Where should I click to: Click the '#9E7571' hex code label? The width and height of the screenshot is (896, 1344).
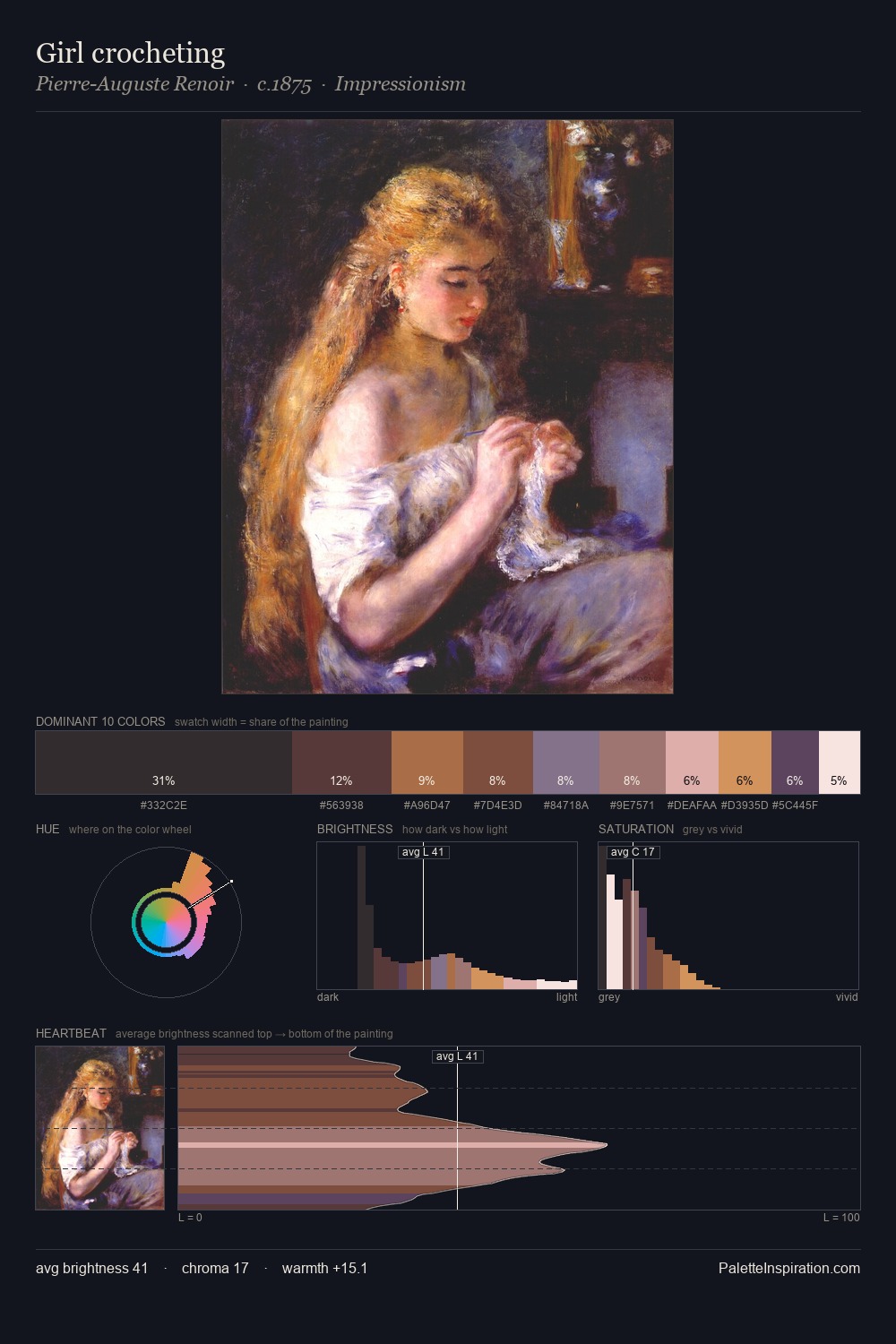coord(633,806)
